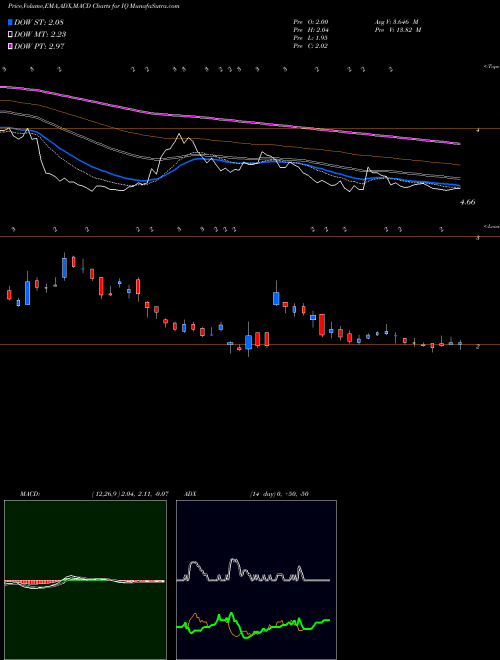Click the tallest blue candlestick near price 3
Image resolution: width=500 pixels, height=660 pixels.
point(64,268)
